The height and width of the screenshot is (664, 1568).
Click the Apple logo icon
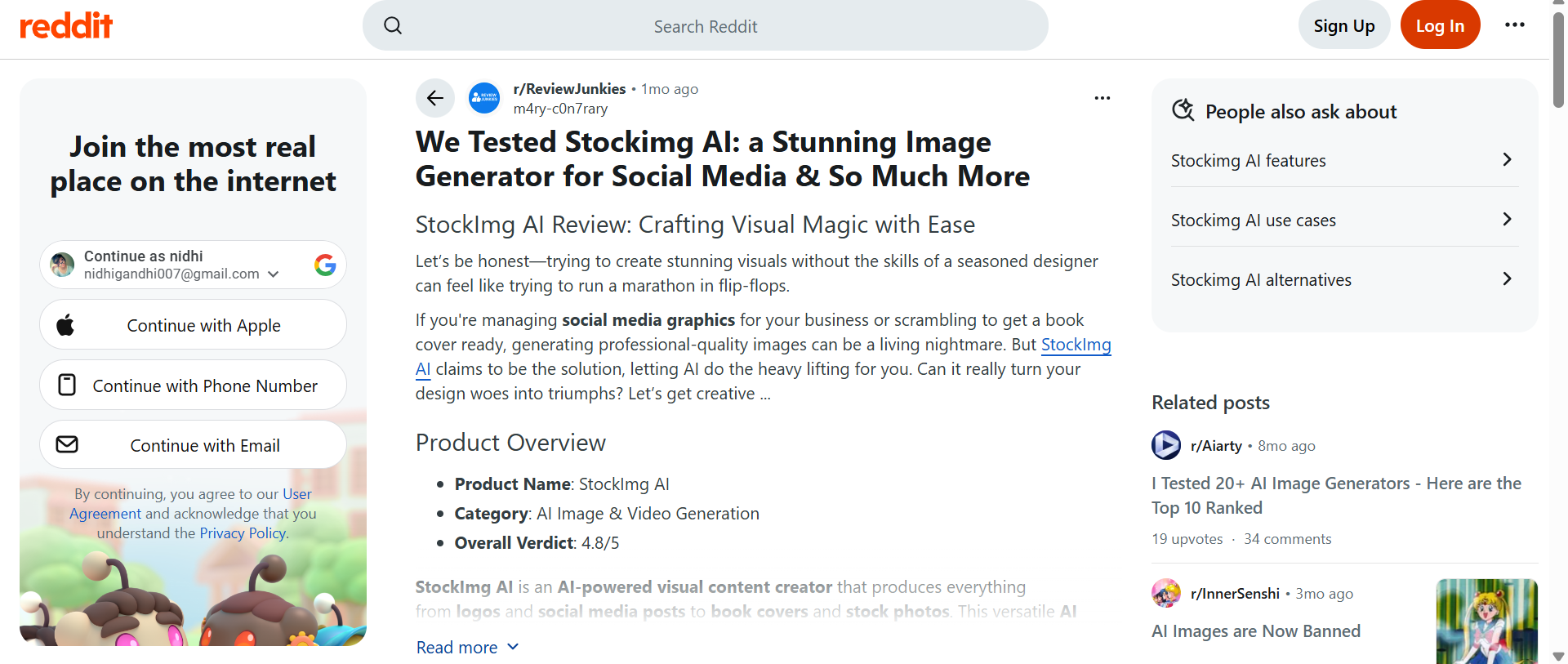point(66,325)
